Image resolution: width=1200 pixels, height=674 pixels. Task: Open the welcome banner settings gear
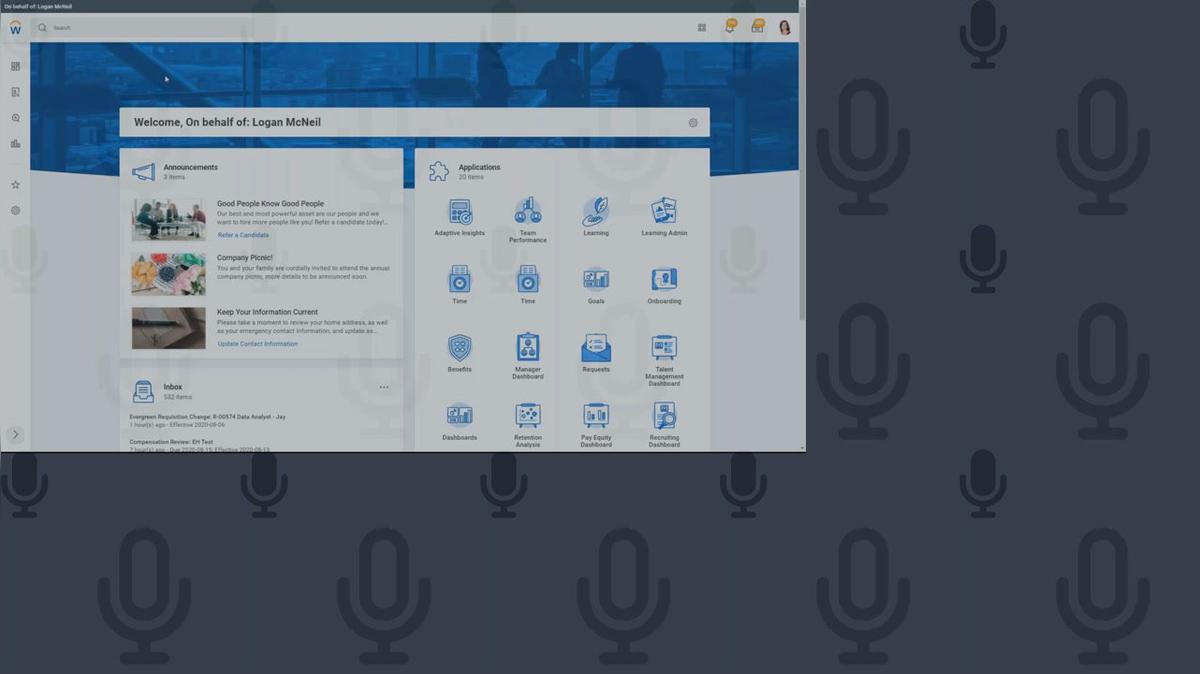click(693, 123)
